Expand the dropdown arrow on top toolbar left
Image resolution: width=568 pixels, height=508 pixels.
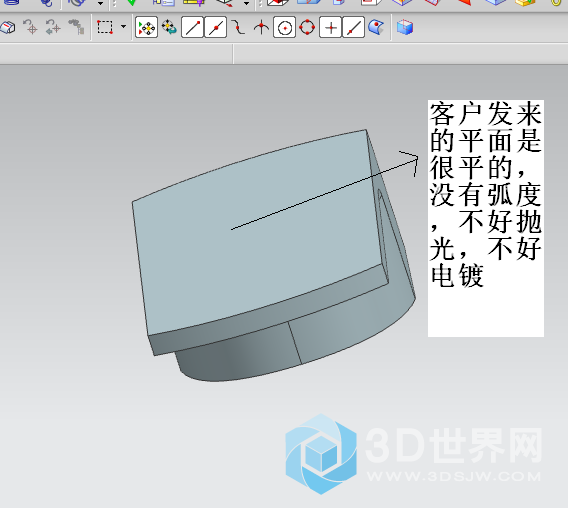(x=100, y=4)
